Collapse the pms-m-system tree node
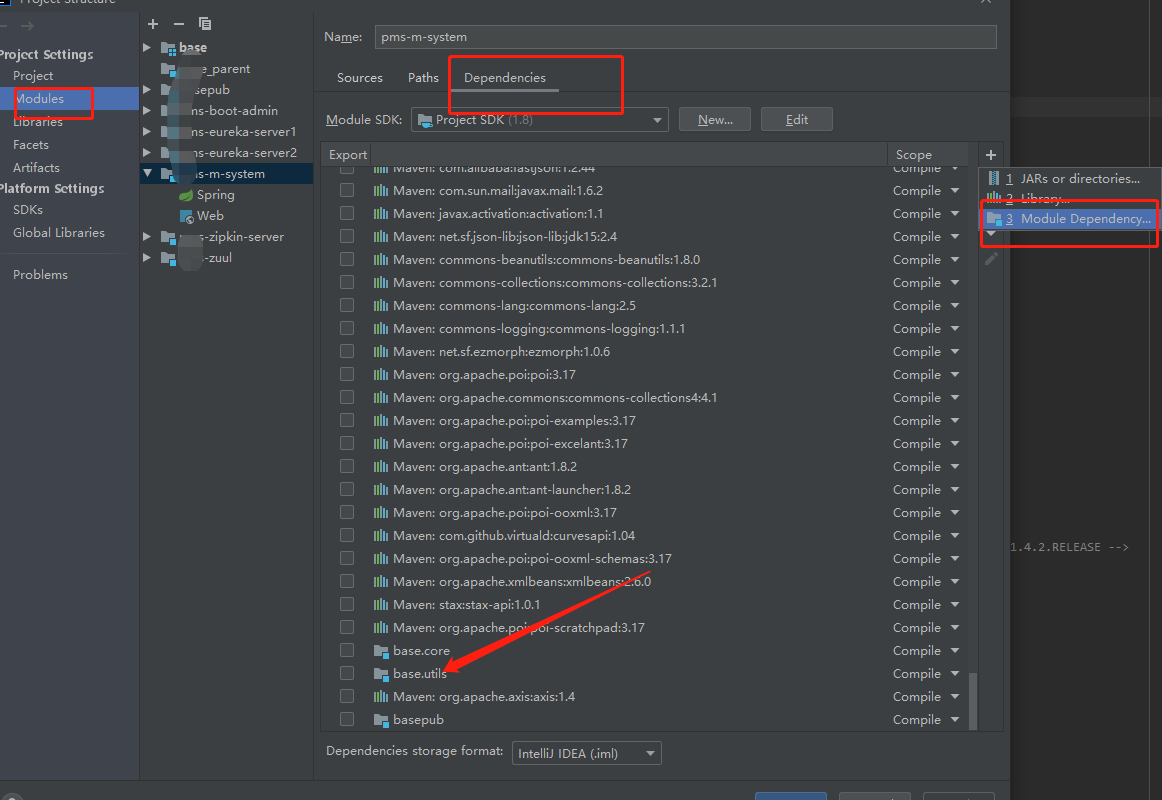This screenshot has height=800, width=1162. click(x=147, y=173)
